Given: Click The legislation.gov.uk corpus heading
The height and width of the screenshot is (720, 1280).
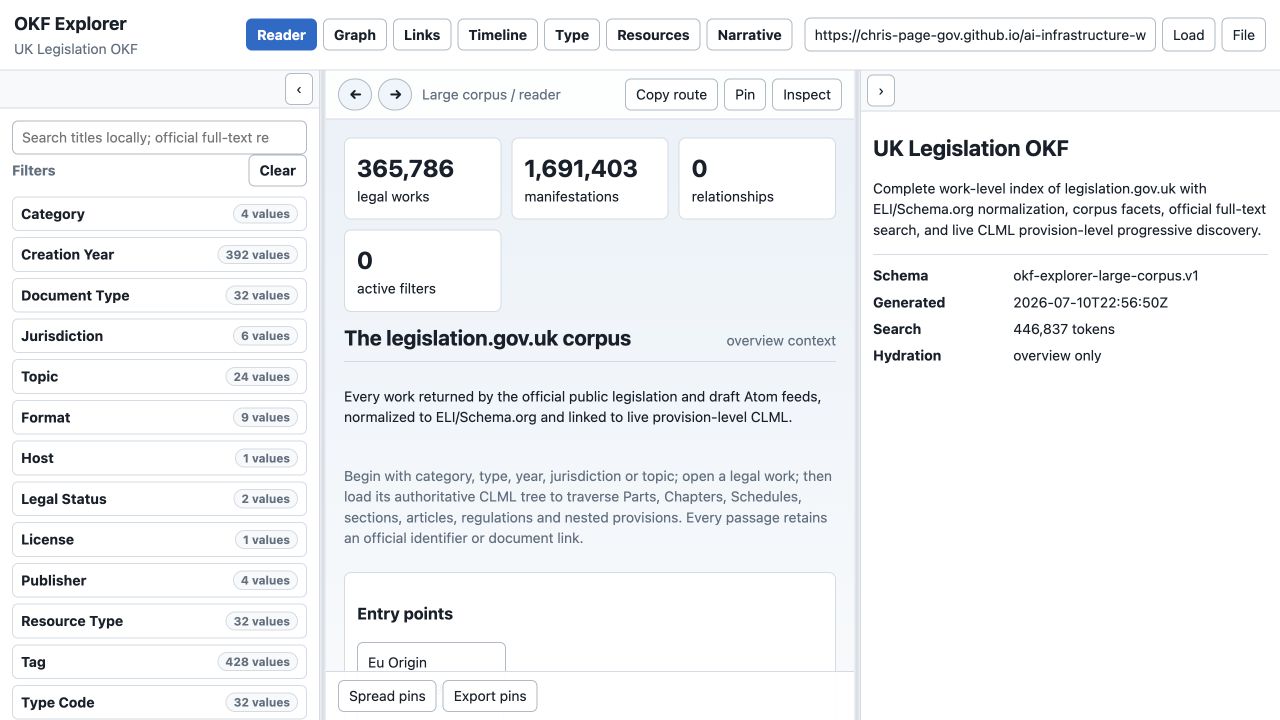Looking at the screenshot, I should pyautogui.click(x=487, y=338).
